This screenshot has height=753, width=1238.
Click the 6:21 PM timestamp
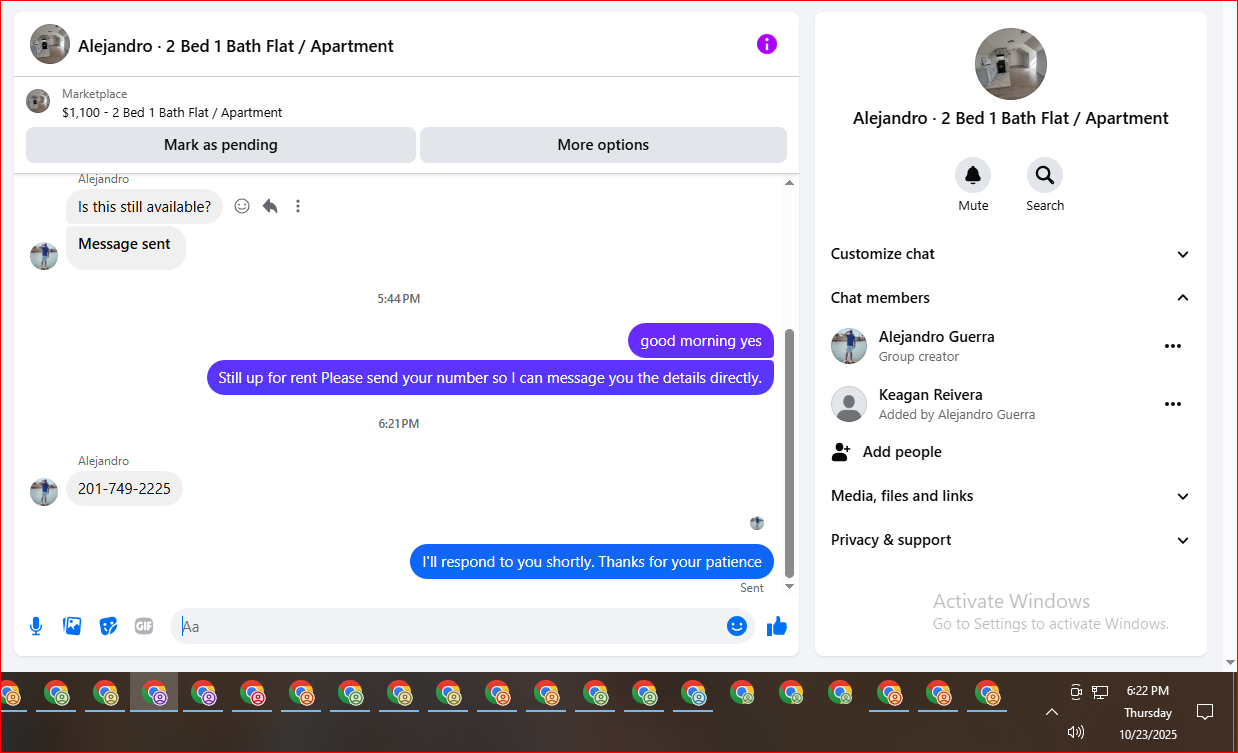pos(399,424)
